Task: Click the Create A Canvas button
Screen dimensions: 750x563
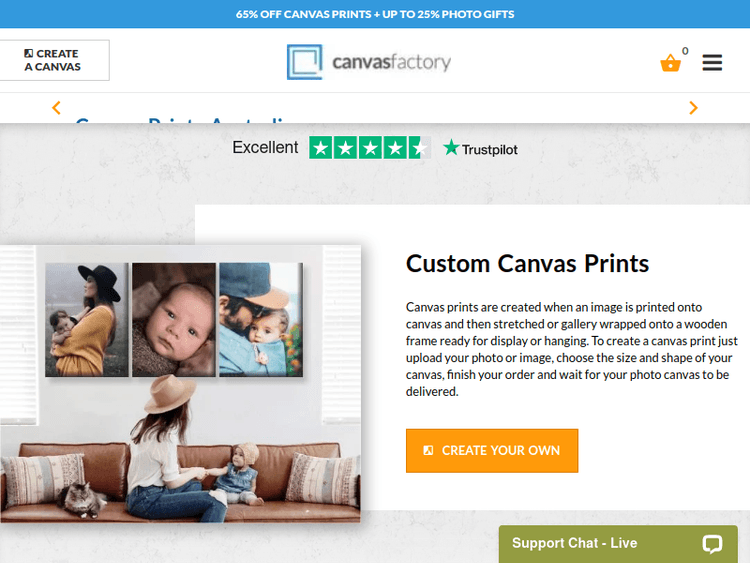Action: pyautogui.click(x=55, y=60)
